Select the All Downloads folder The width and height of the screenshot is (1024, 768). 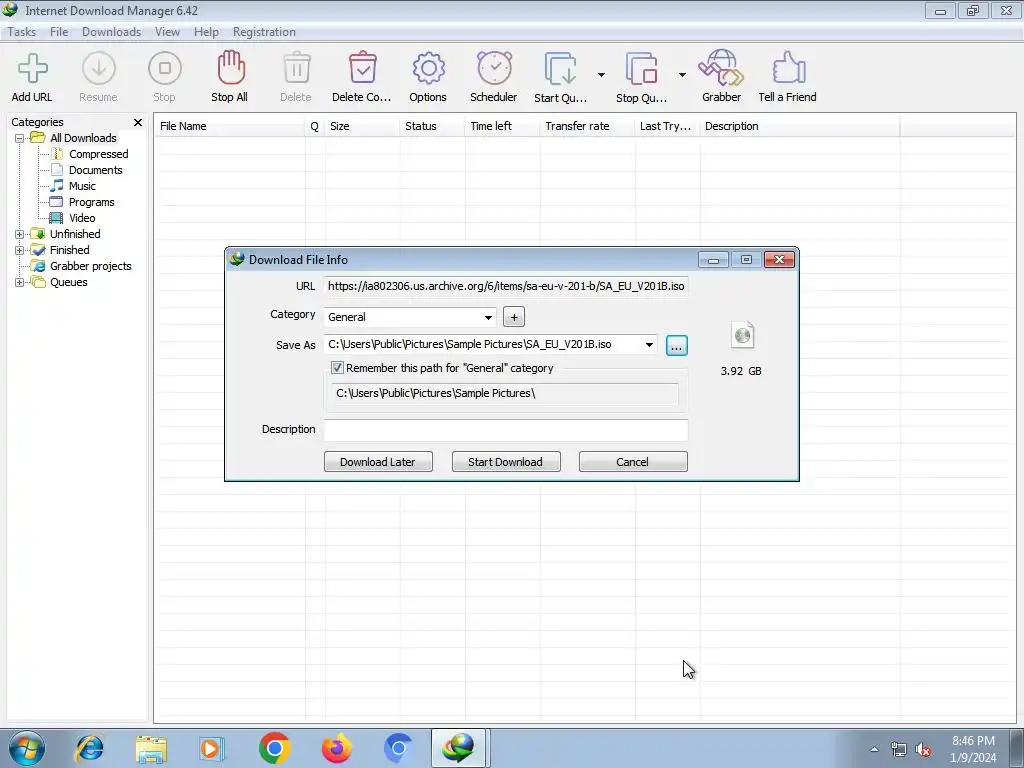coord(83,138)
